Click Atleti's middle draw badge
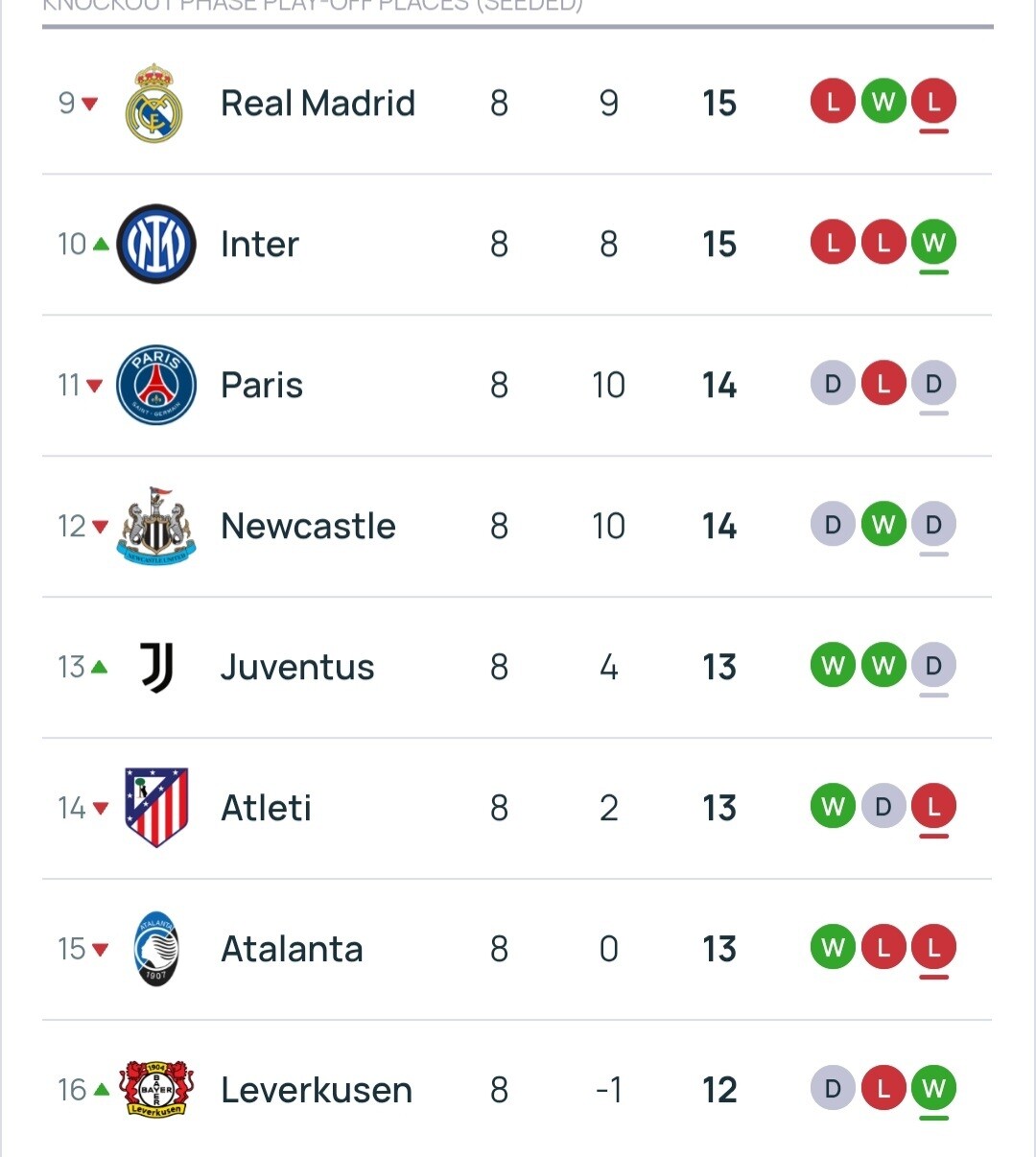The width and height of the screenshot is (1036, 1157). coord(883,807)
